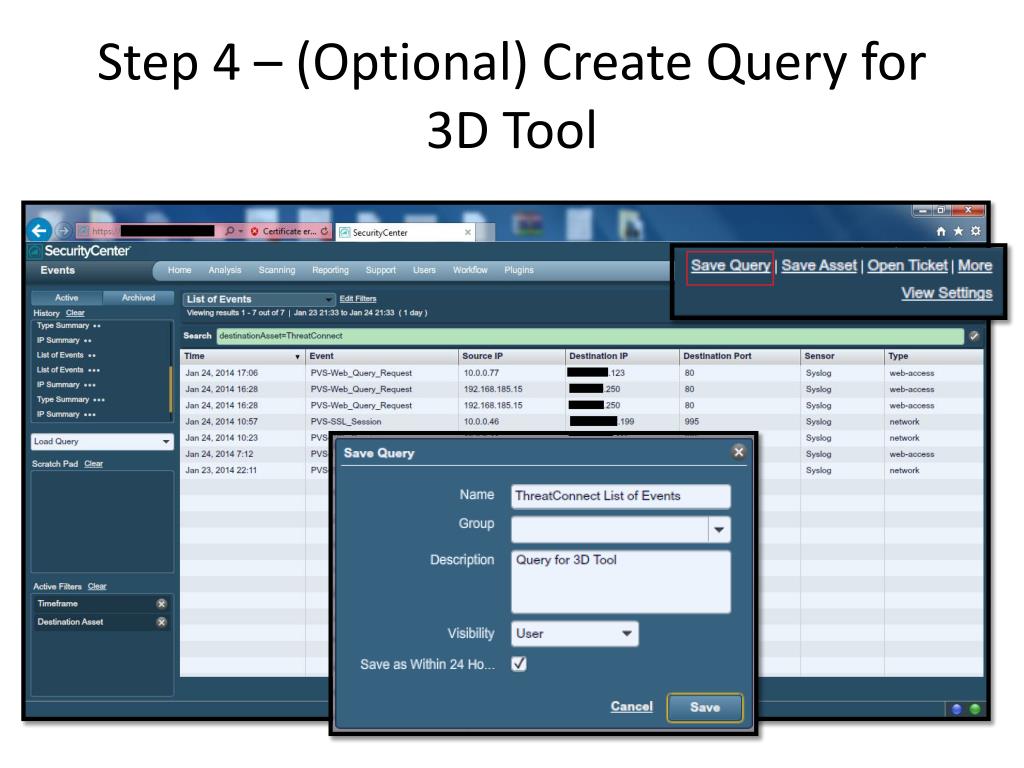
Task: Select the Jan 24, 2014 17:06 event row
Action: point(581,373)
